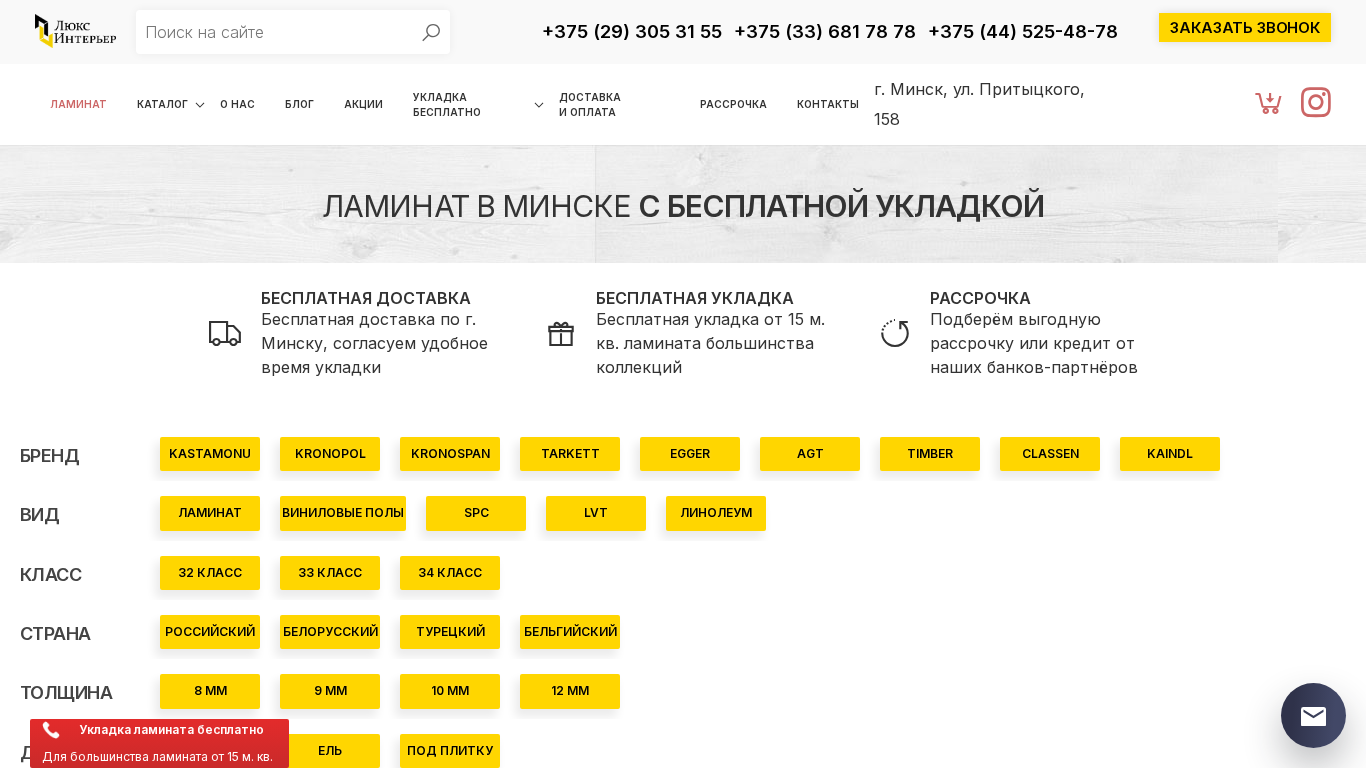Go to the О нас page
Screen dimensions: 1366x768
coord(237,104)
